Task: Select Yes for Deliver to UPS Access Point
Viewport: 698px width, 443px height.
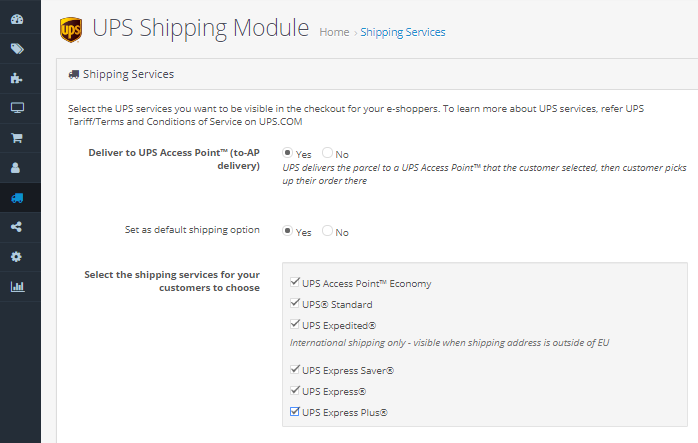Action: (287, 153)
